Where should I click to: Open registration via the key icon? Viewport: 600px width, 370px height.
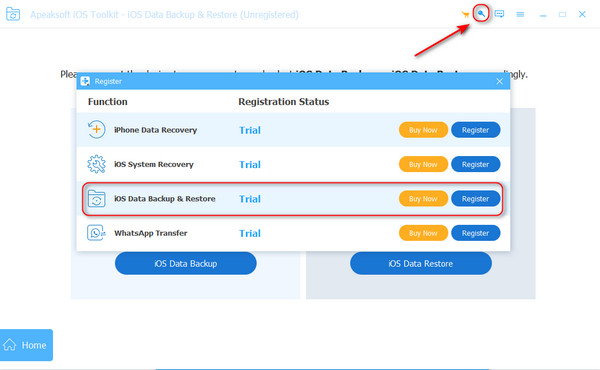[481, 14]
